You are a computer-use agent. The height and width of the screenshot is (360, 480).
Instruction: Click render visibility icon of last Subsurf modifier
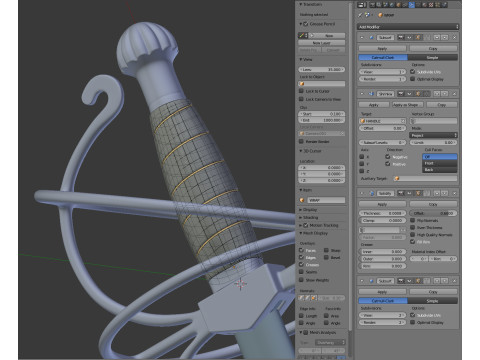pyautogui.click(x=401, y=281)
